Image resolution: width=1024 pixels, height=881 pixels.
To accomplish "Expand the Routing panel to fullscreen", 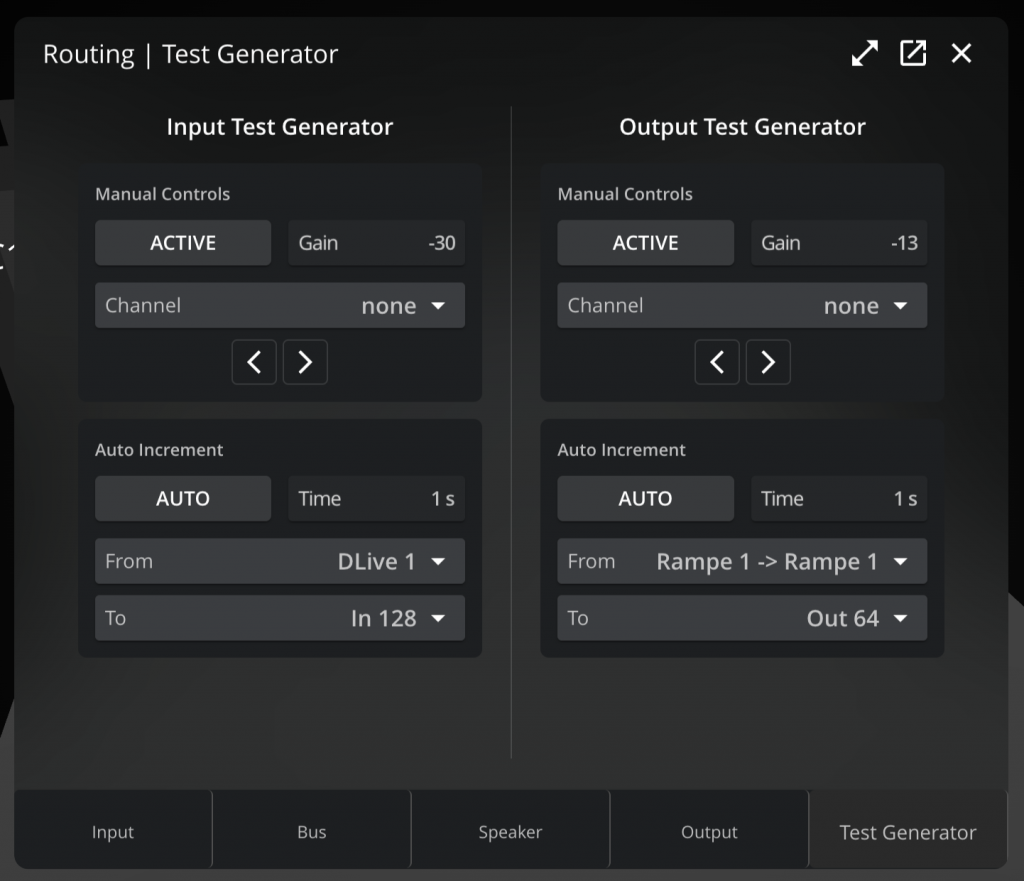I will click(x=865, y=54).
